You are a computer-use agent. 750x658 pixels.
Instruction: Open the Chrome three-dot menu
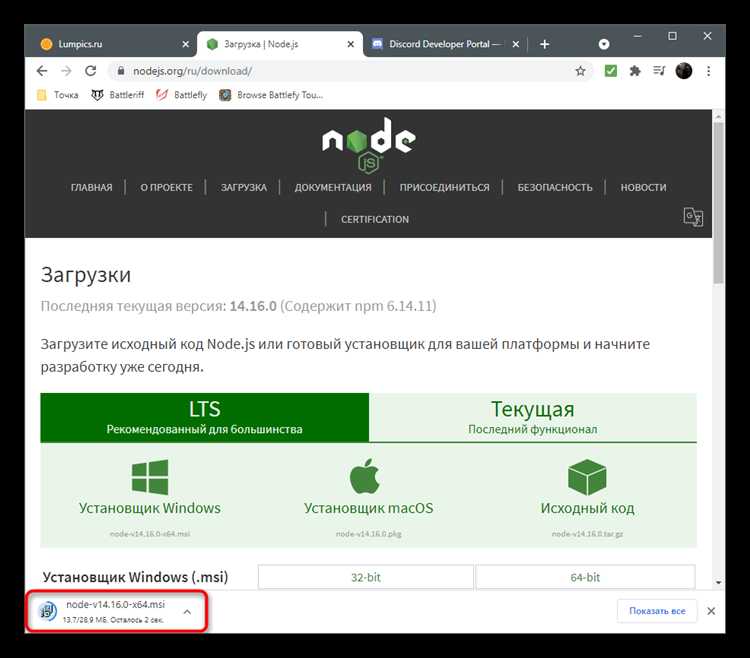709,71
